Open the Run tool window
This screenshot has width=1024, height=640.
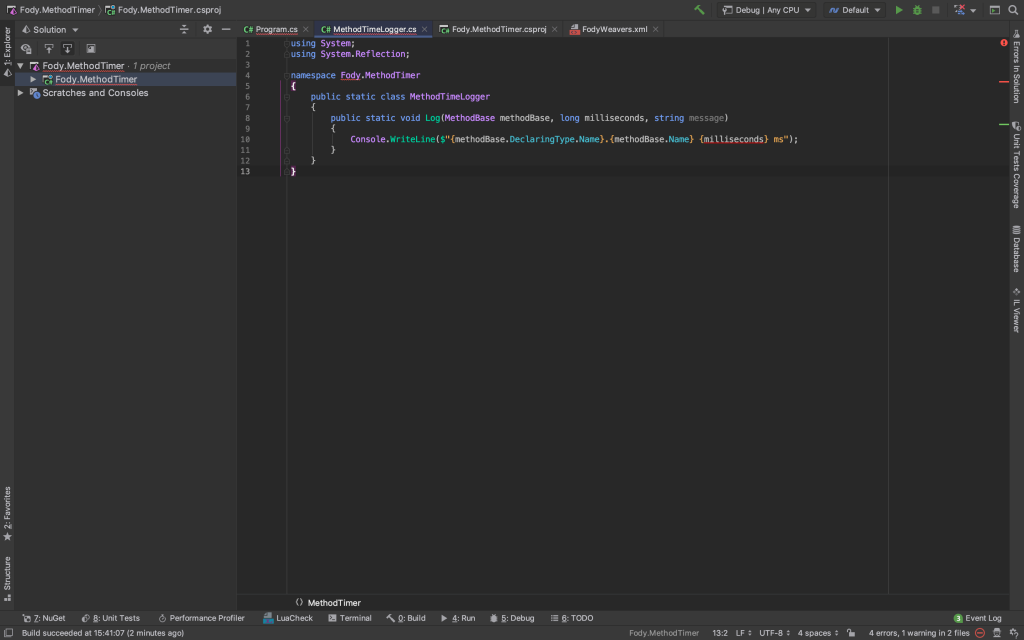click(x=457, y=618)
